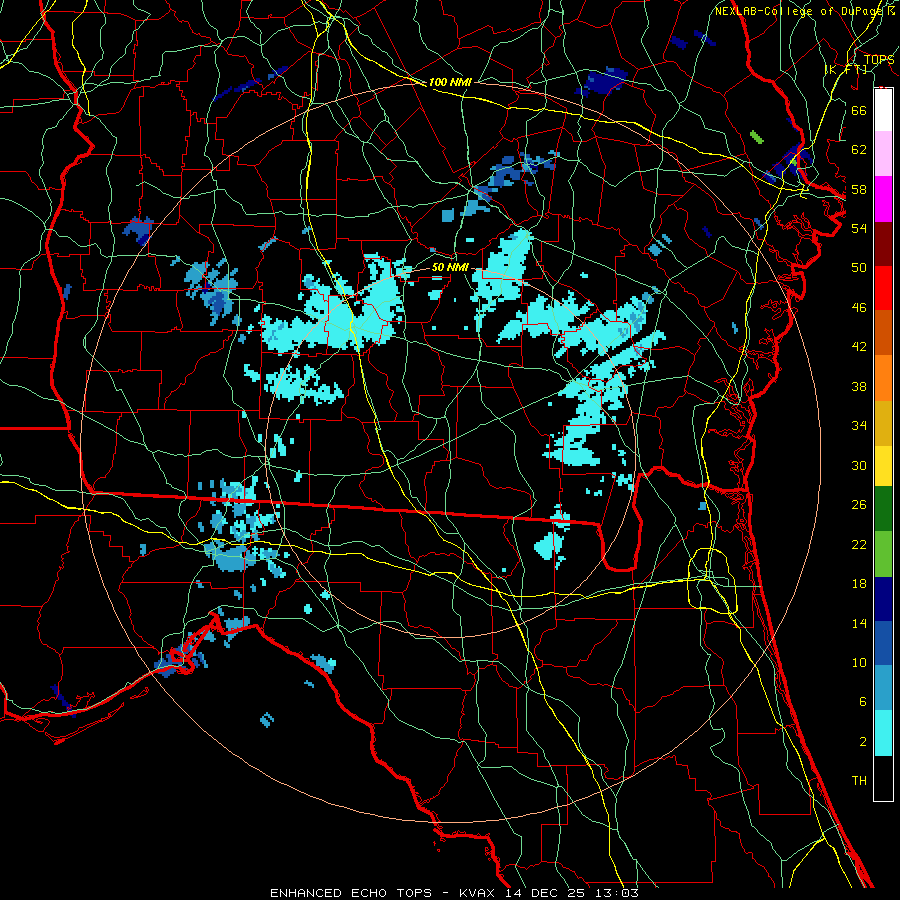Click the light blue legend swatch
900x900 pixels.
point(883,688)
